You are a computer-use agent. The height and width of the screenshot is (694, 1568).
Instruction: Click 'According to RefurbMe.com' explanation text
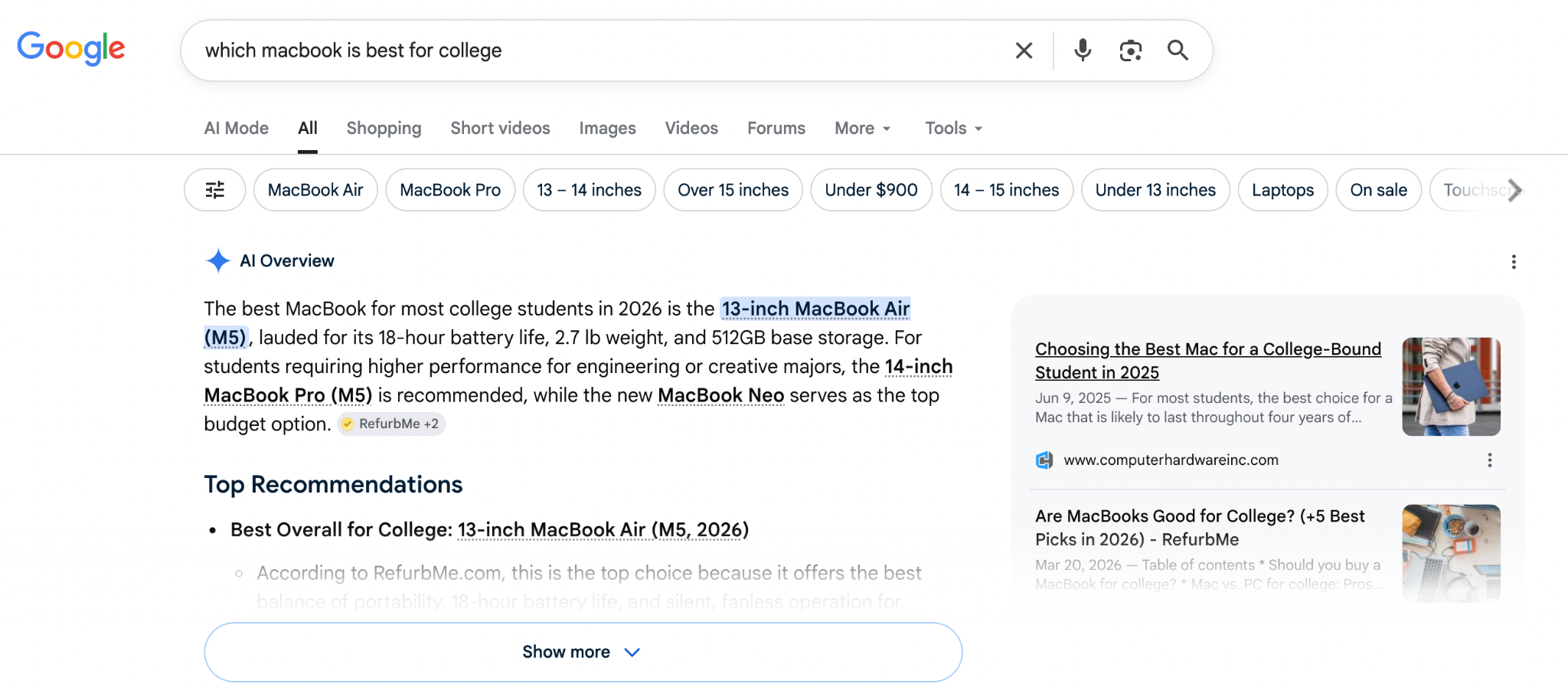pyautogui.click(x=589, y=588)
